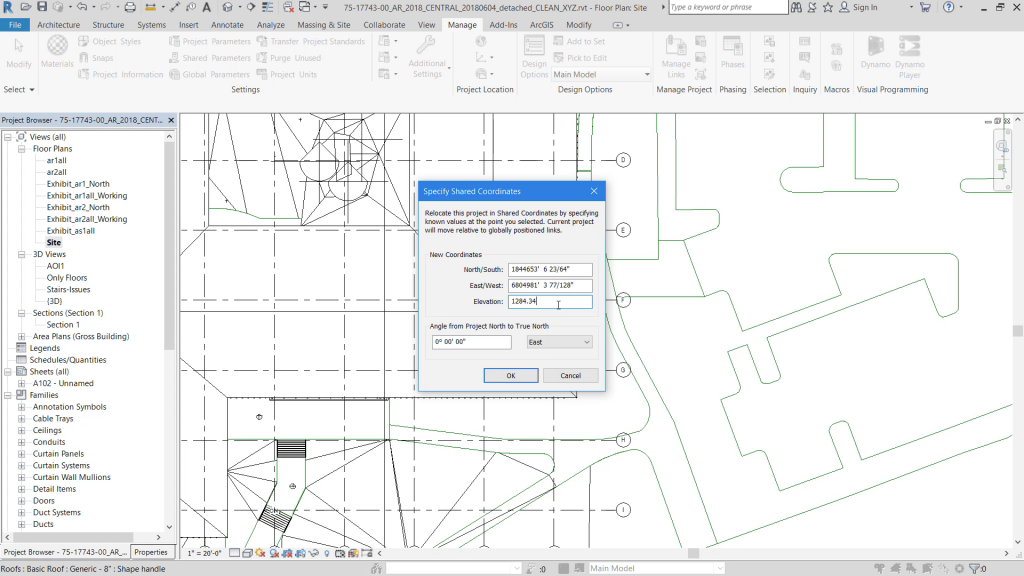Open the Annotate ribbon tab
Screen dimensions: 1024x576
pyautogui.click(x=227, y=25)
